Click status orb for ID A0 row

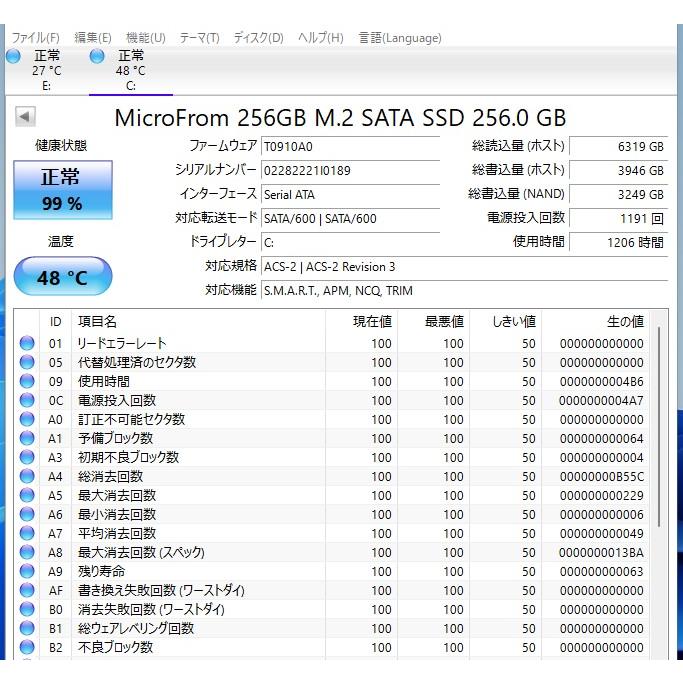(x=27, y=419)
